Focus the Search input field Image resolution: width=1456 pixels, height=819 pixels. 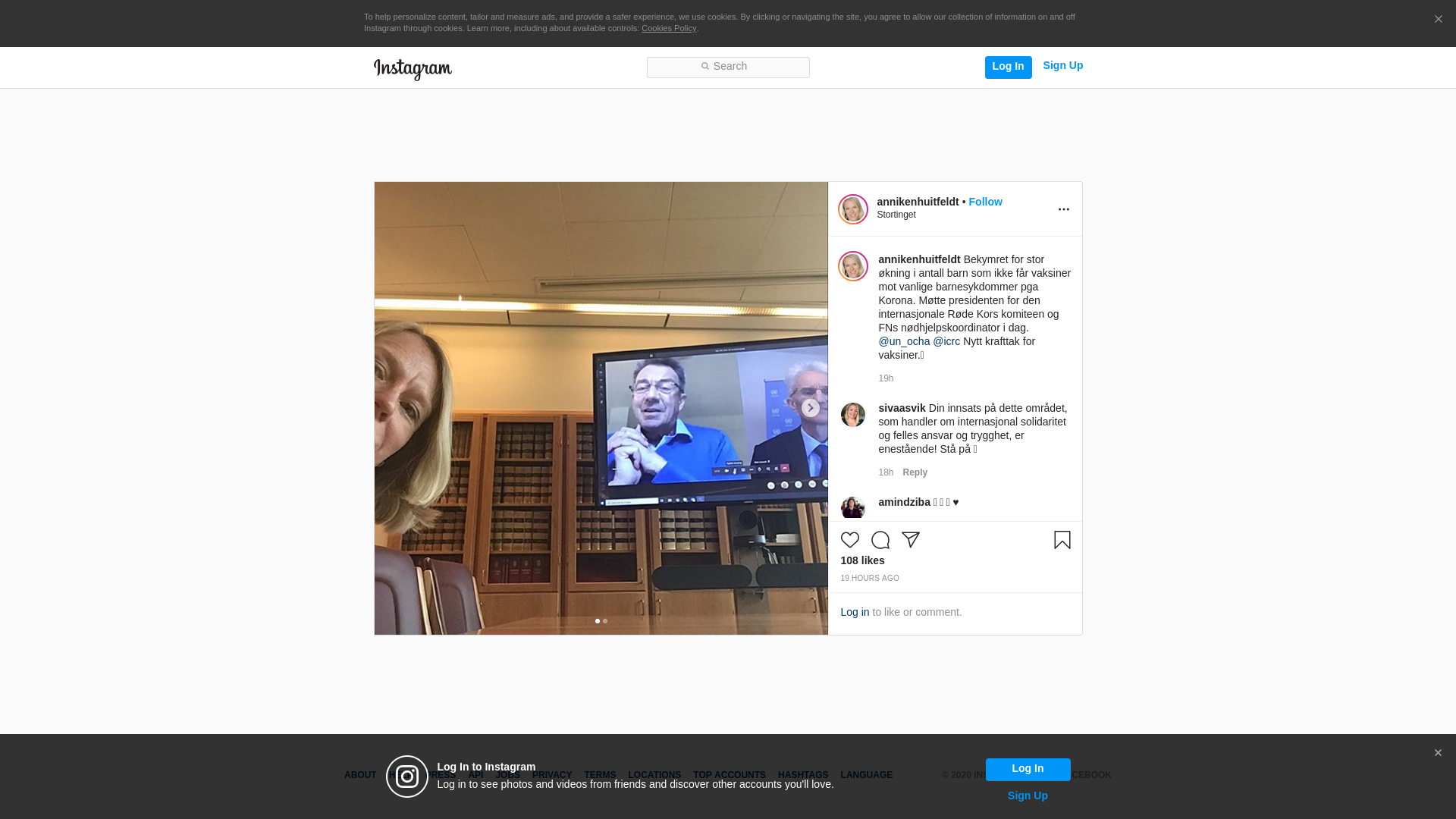tap(728, 67)
